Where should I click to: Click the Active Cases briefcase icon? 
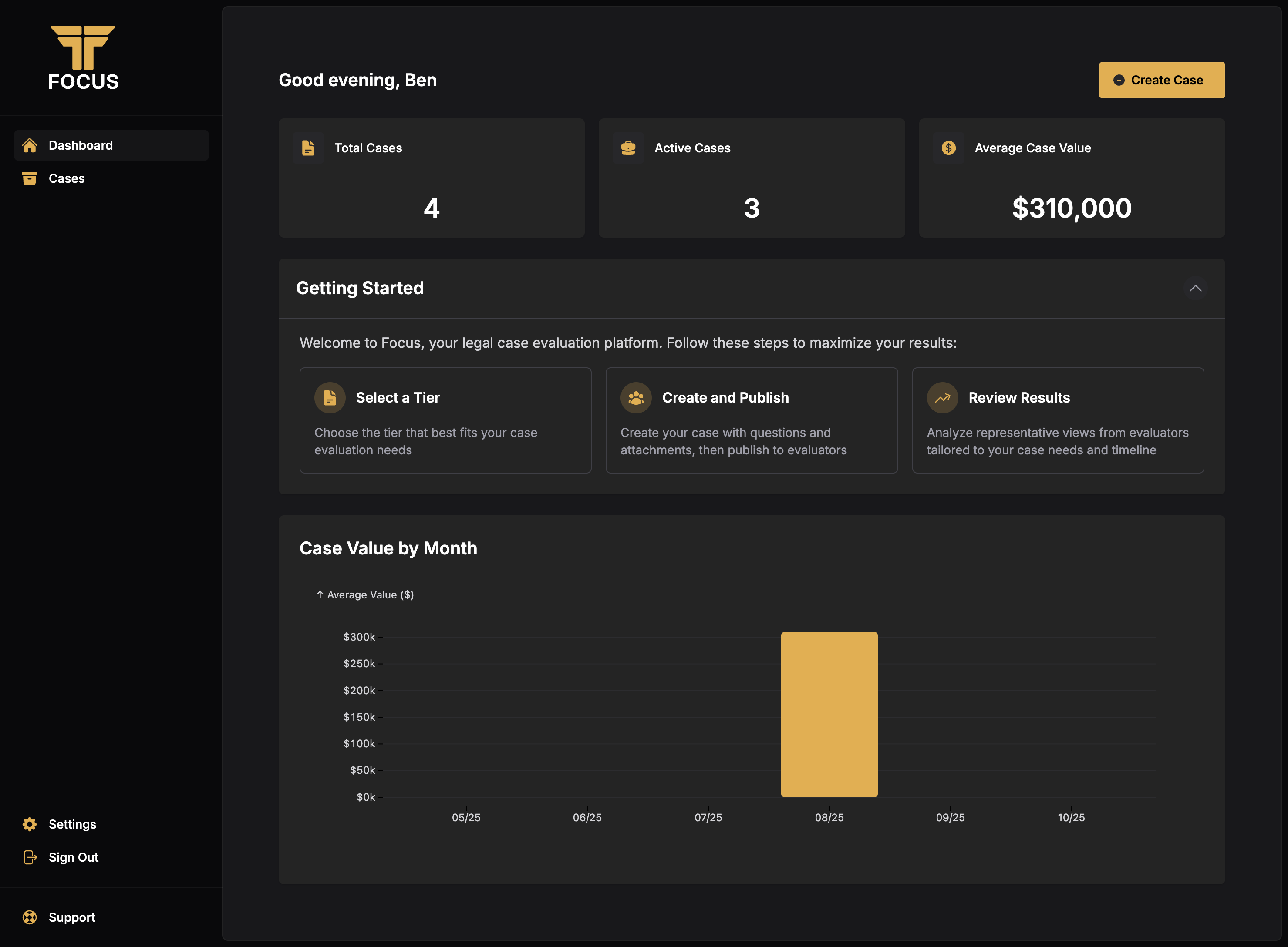pos(628,148)
